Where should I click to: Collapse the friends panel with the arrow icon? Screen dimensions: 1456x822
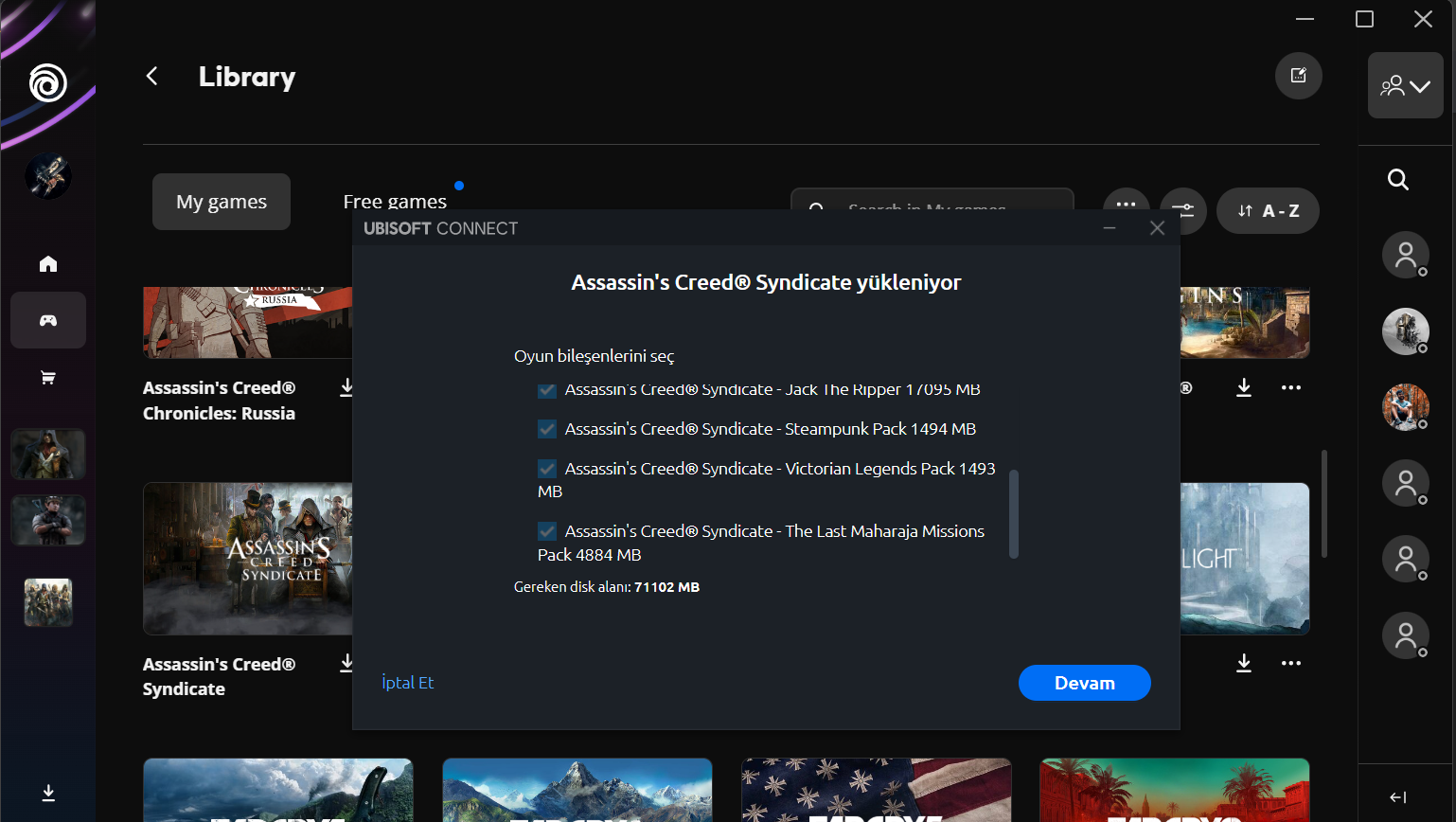[1398, 797]
